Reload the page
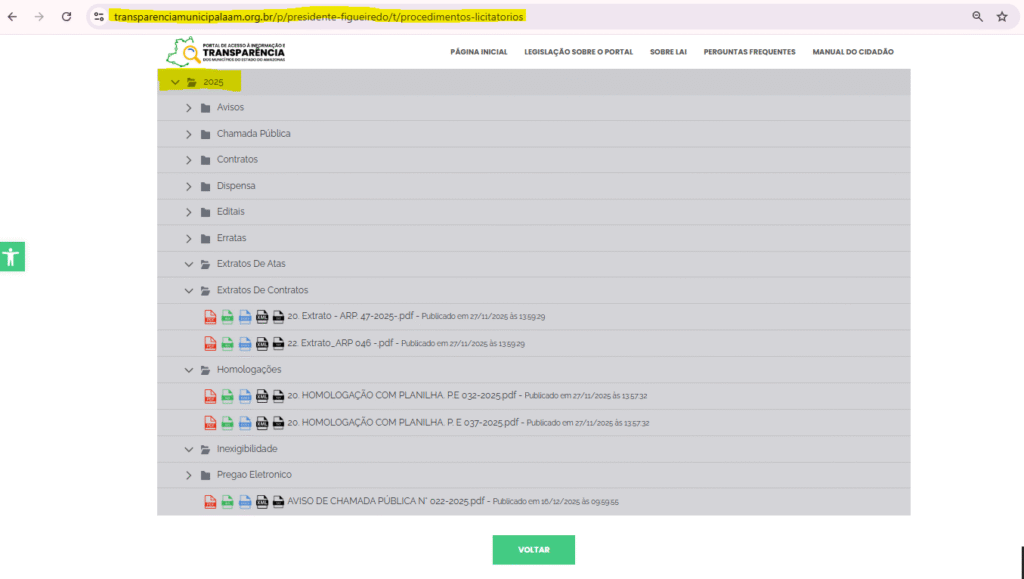Image resolution: width=1024 pixels, height=579 pixels. click(66, 17)
